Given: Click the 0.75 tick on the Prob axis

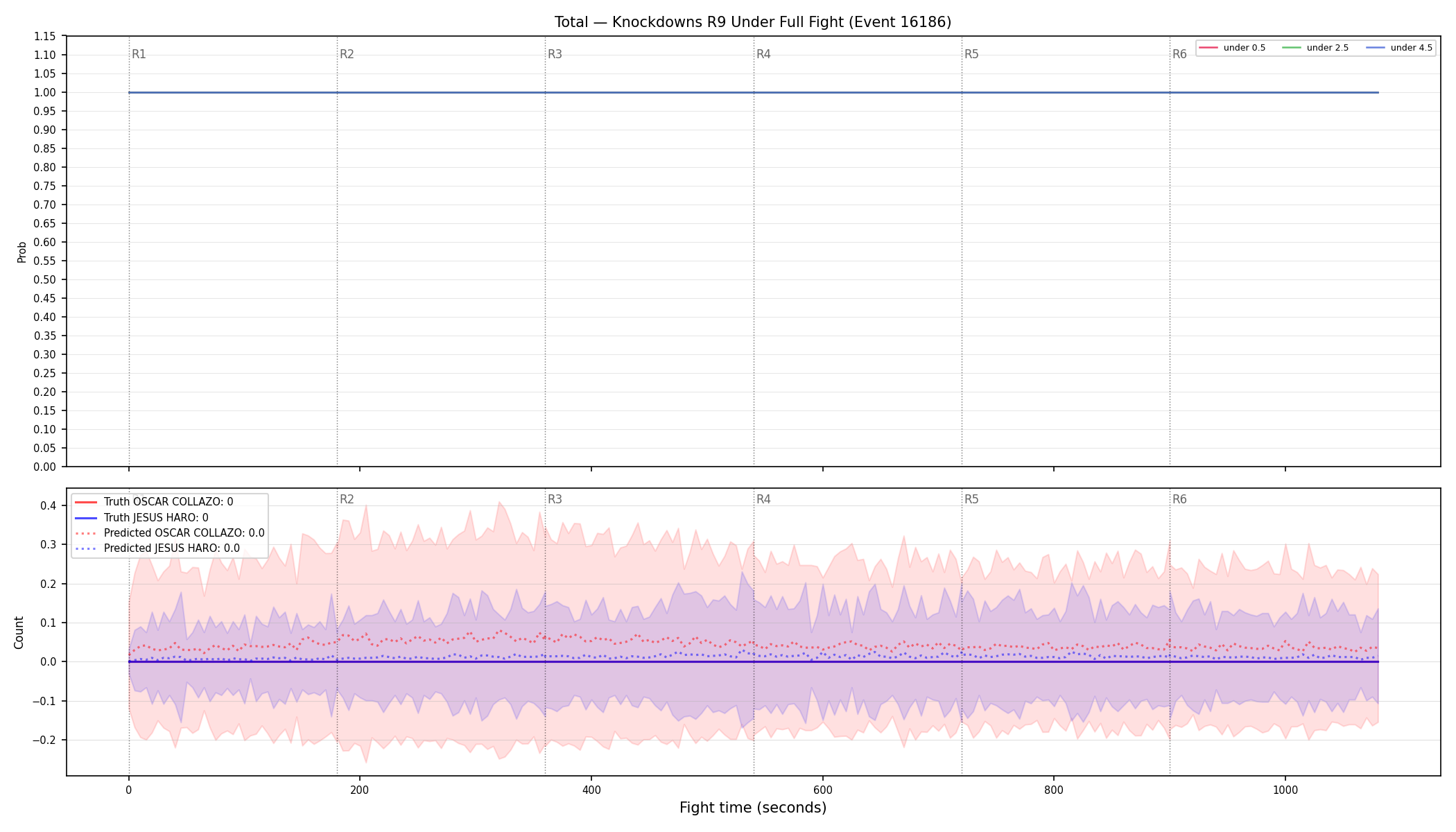Looking at the screenshot, I should click(45, 186).
